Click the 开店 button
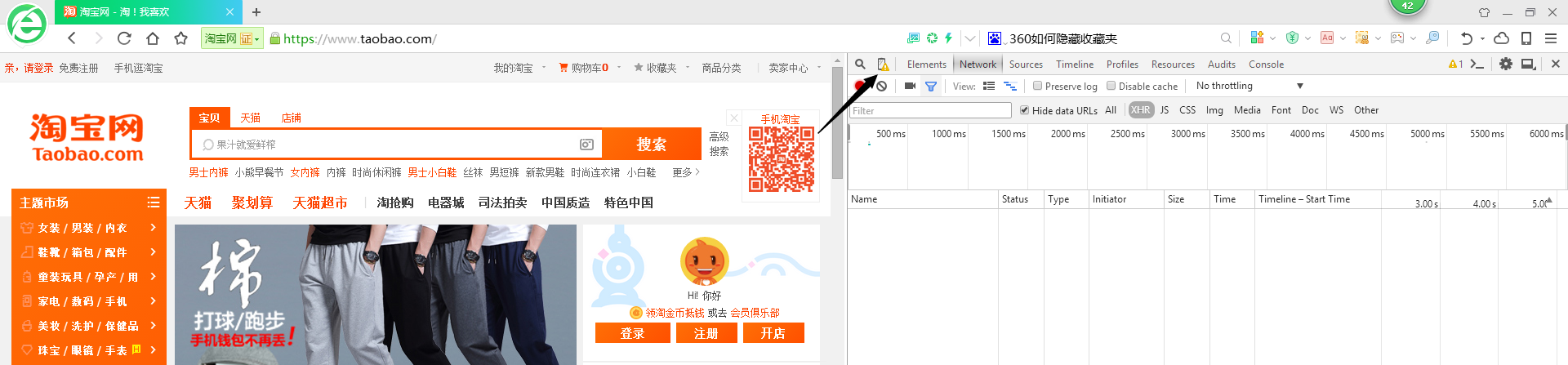Screen dimensions: 1568x365 773,333
